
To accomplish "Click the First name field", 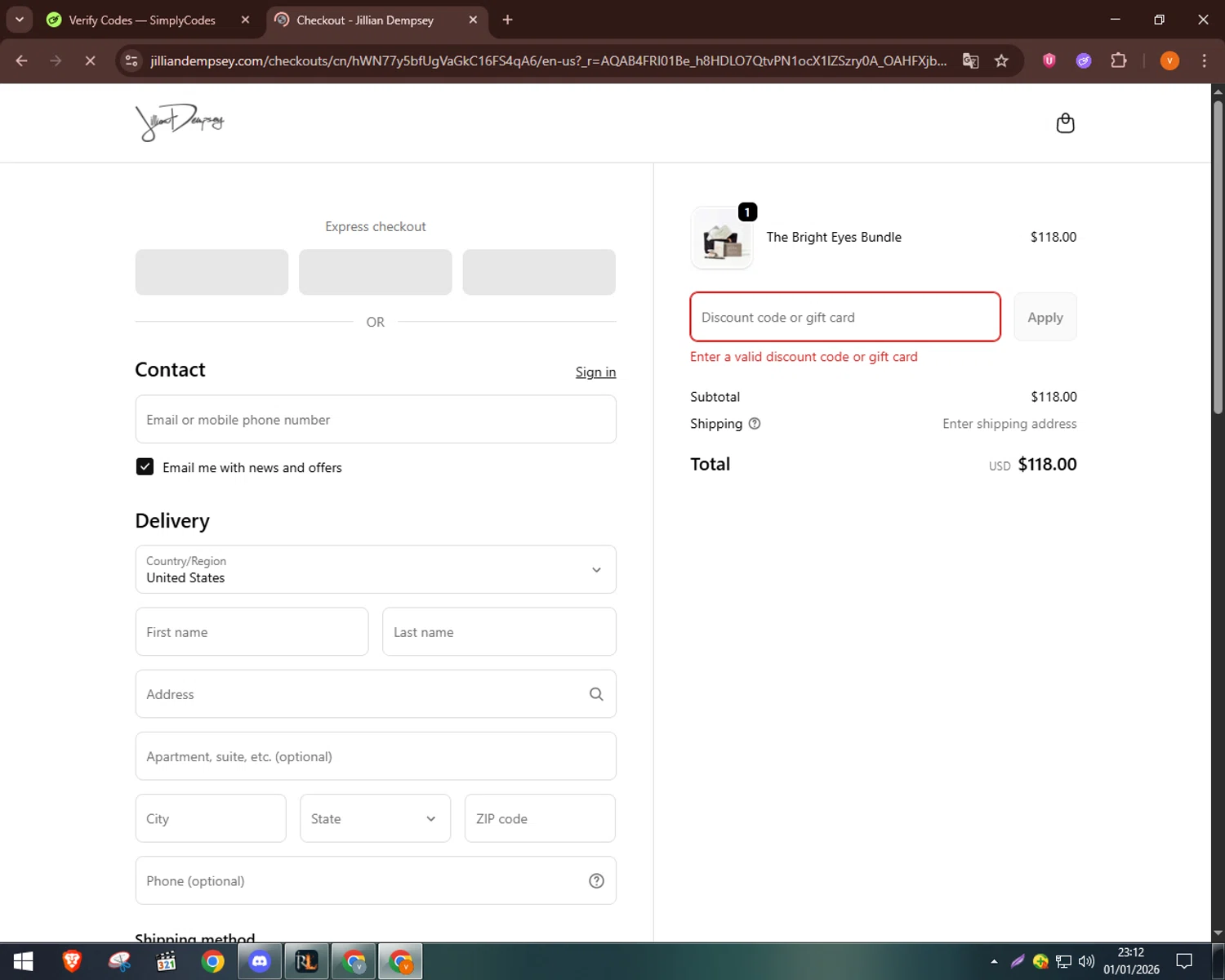I will click(252, 631).
